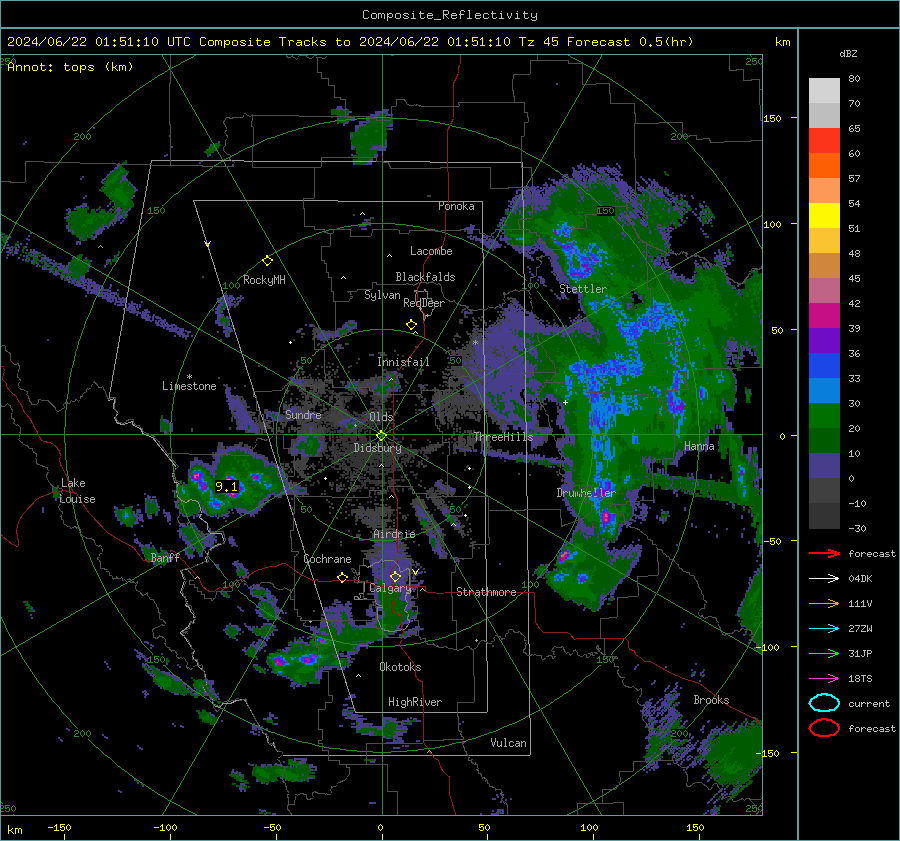Screen dimensions: 900x841
Task: Click the Stettler city label
Action: (x=583, y=289)
